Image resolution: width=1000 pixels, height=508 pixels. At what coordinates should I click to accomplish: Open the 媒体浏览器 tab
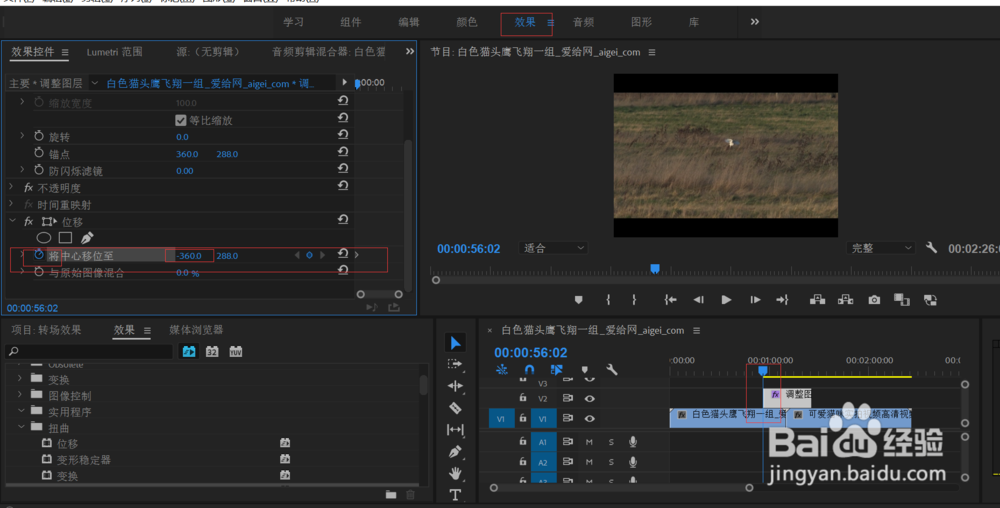tap(196, 330)
